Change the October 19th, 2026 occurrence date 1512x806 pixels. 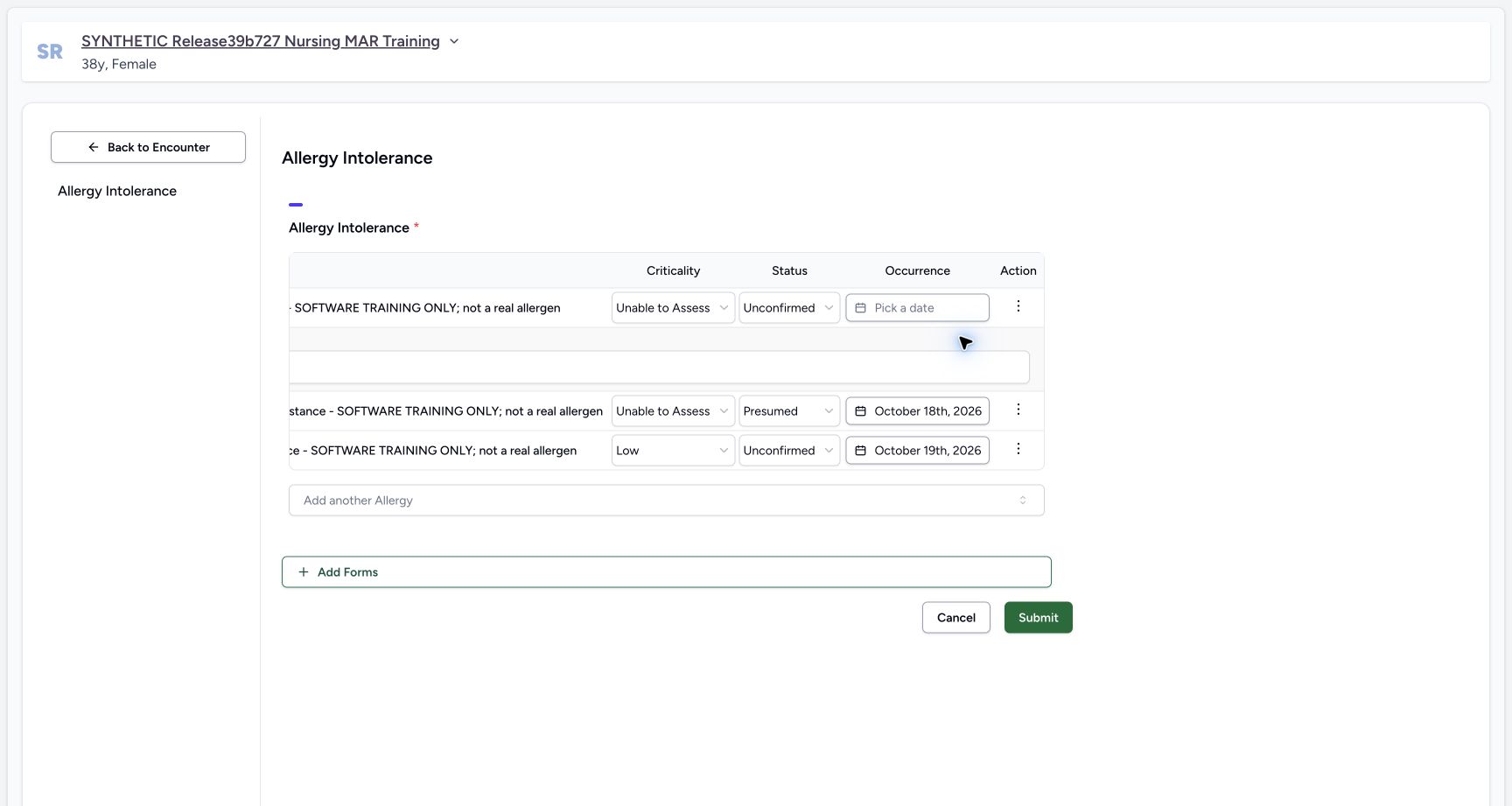click(x=917, y=451)
